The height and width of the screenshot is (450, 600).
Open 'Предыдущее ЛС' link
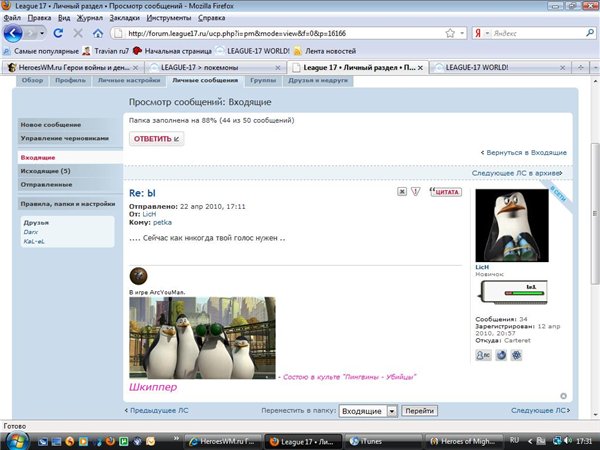point(157,410)
